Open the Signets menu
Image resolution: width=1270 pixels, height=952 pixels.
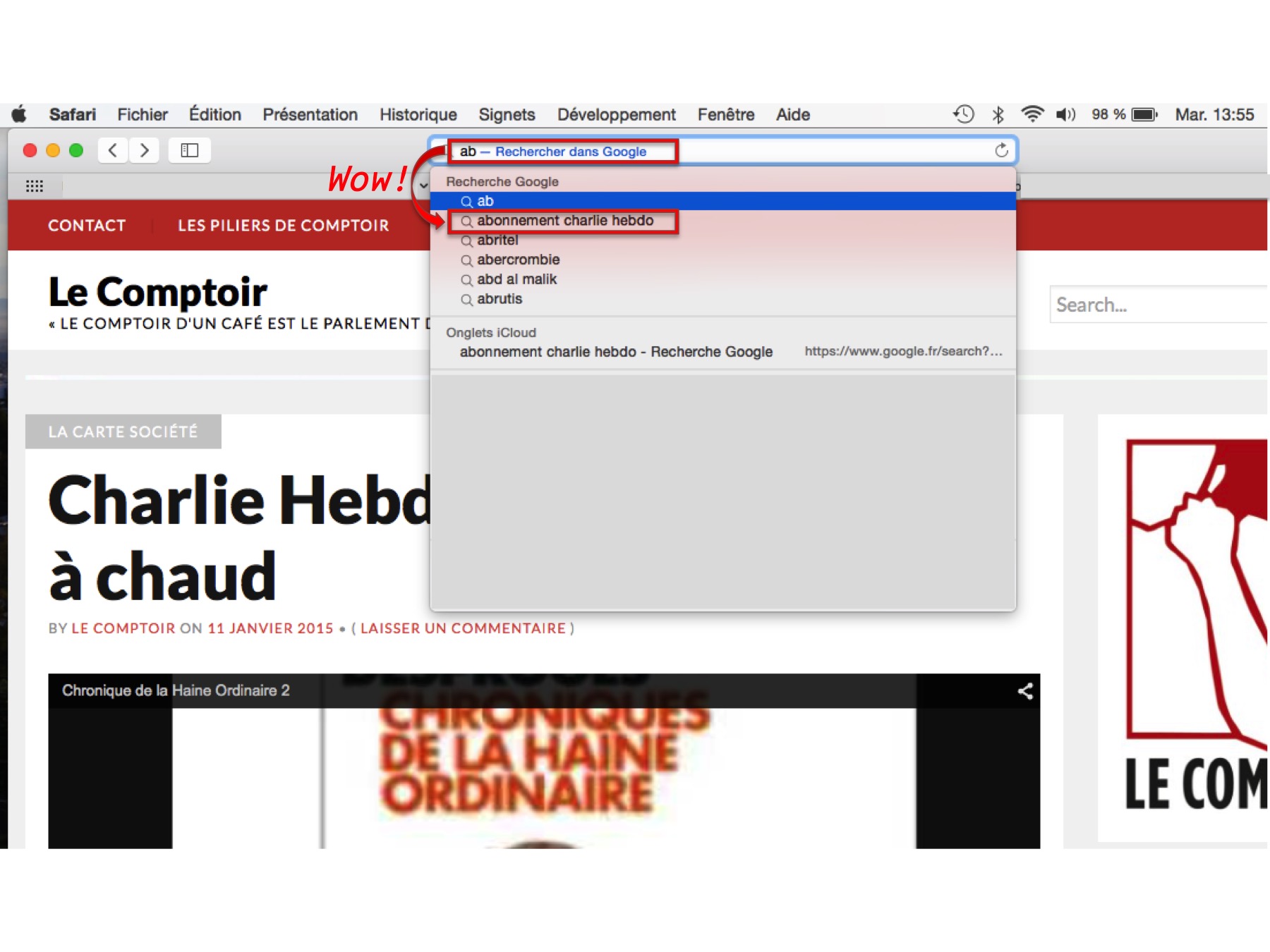click(507, 114)
